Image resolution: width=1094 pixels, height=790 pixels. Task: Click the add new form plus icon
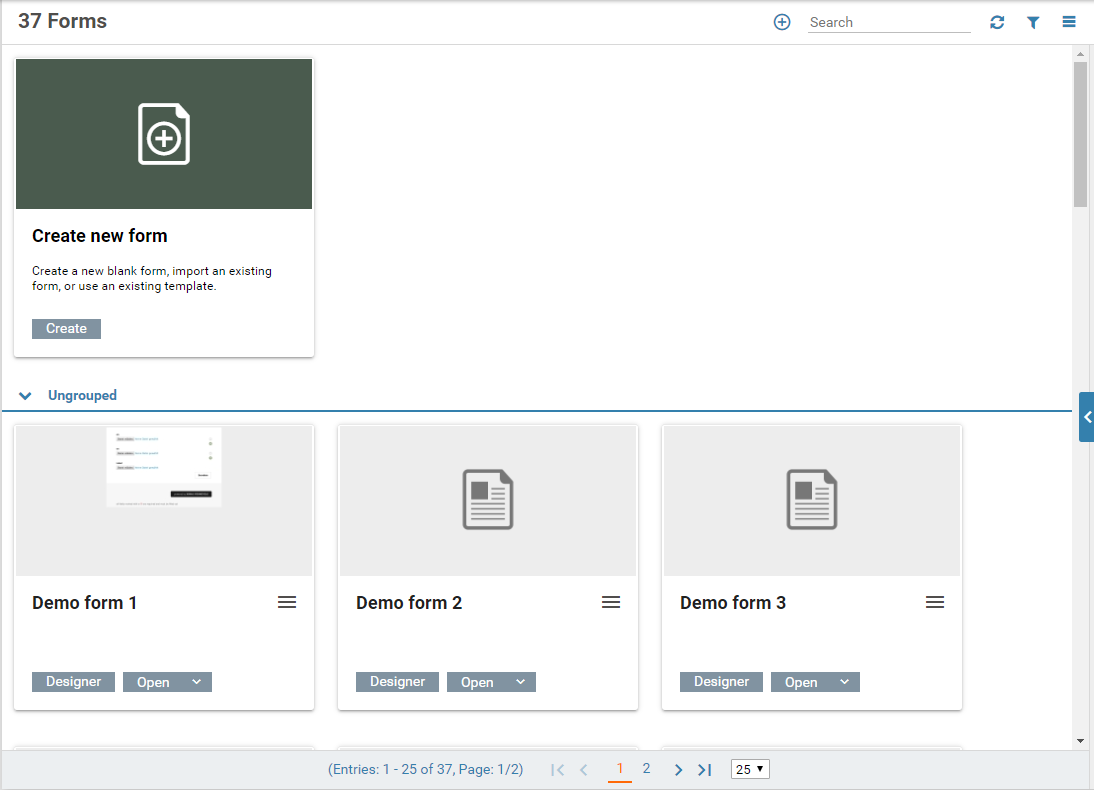[x=782, y=22]
